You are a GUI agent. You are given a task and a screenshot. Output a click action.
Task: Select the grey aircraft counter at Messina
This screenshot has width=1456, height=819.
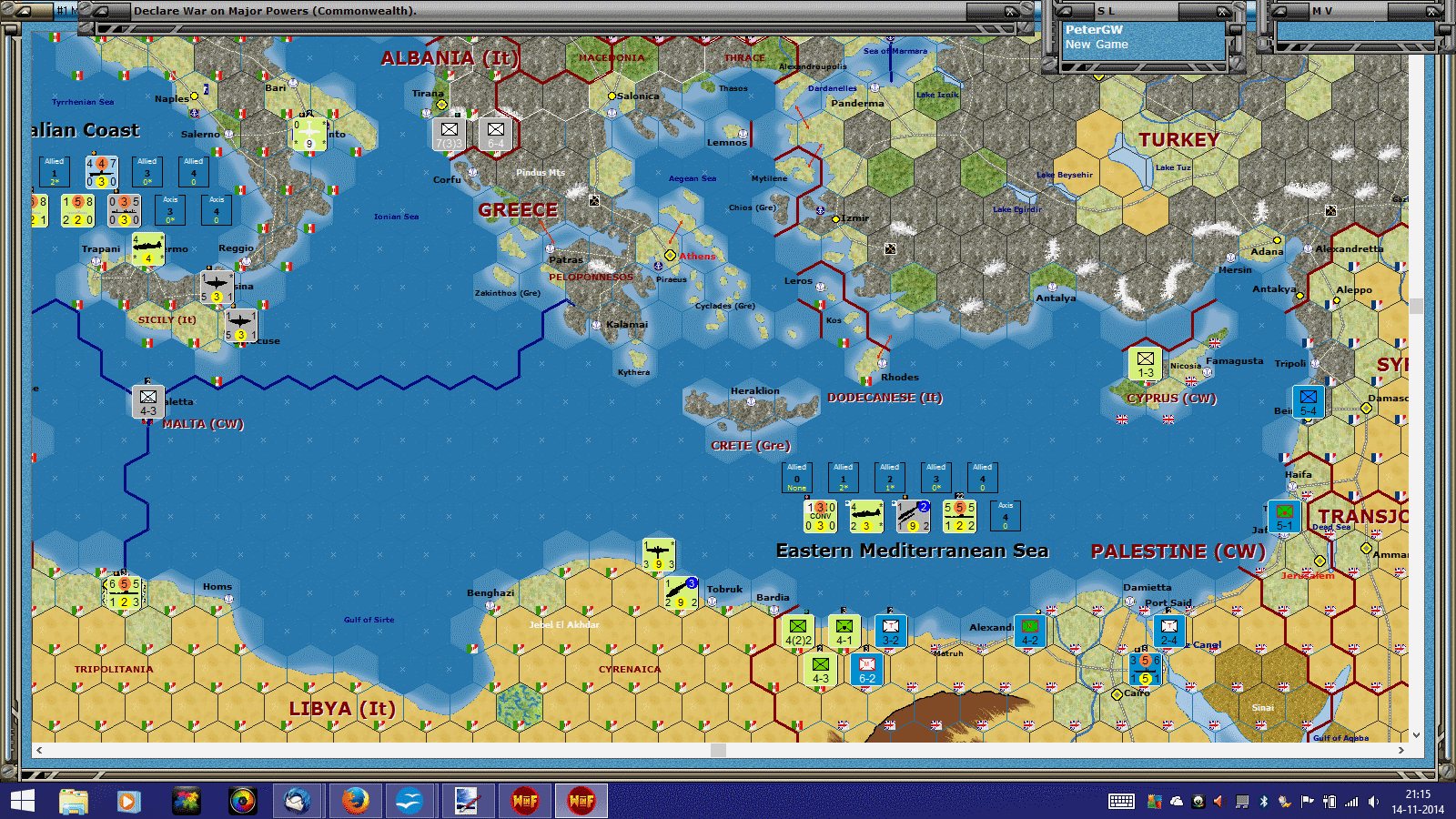pos(217,288)
